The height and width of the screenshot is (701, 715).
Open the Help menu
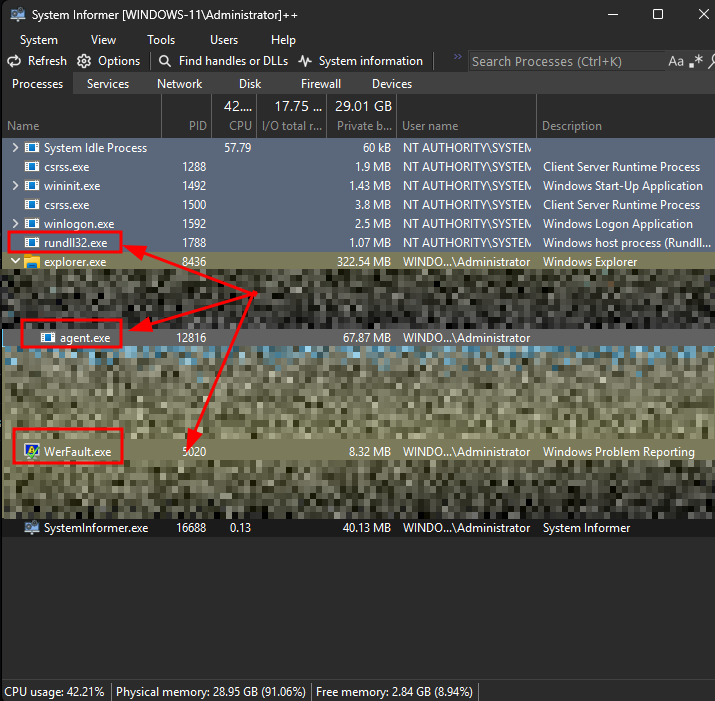pyautogui.click(x=283, y=40)
